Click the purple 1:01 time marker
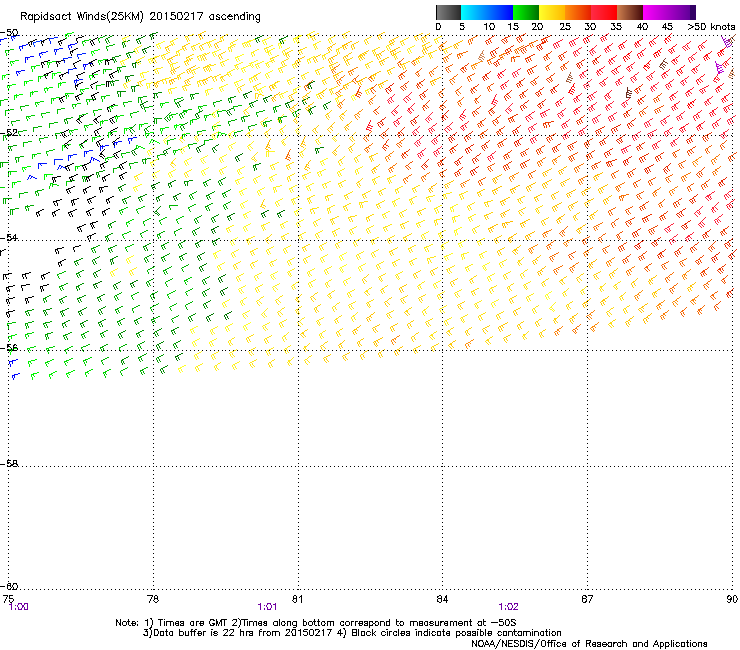 (267, 607)
